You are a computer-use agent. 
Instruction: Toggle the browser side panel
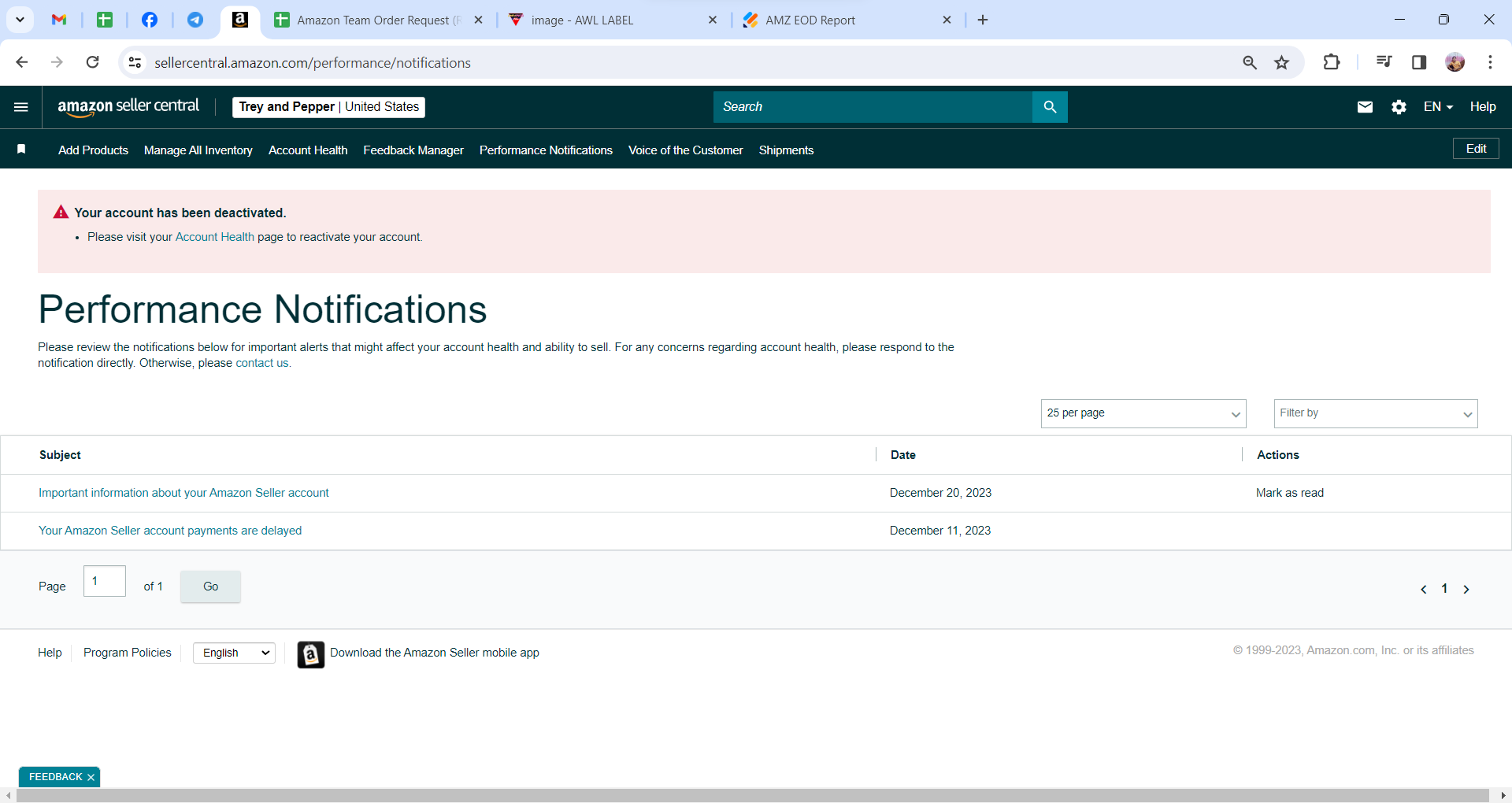point(1419,62)
